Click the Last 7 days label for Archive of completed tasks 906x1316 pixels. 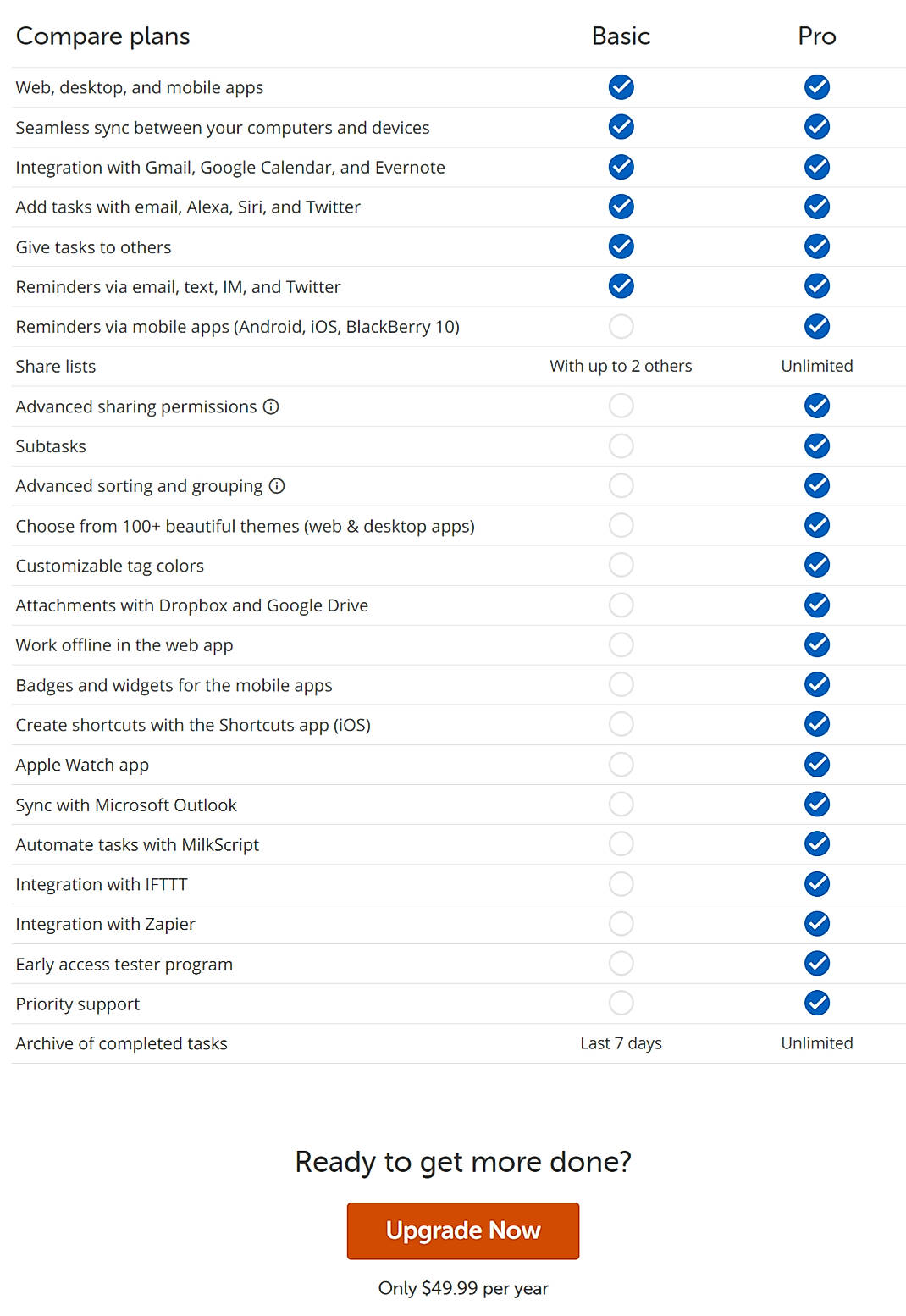tap(621, 1042)
